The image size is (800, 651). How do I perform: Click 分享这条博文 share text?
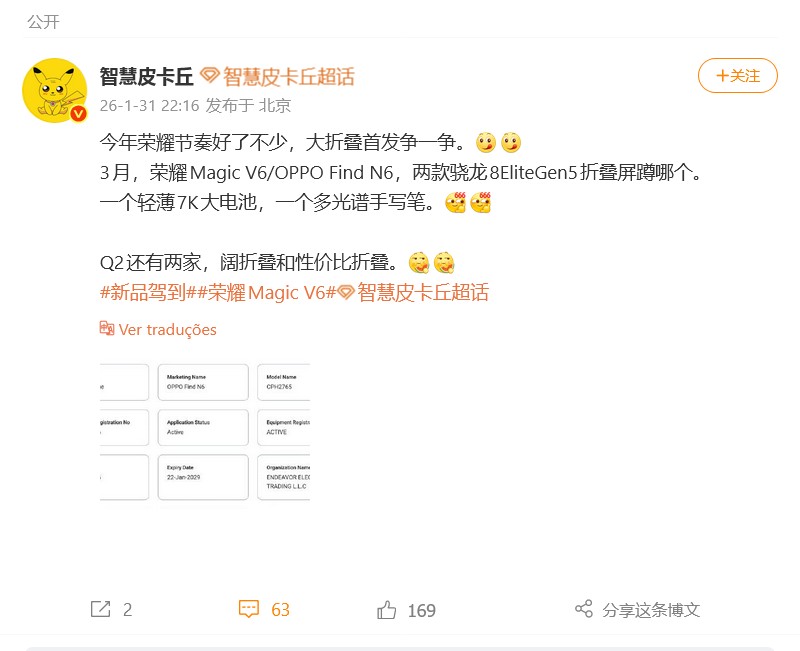click(651, 610)
